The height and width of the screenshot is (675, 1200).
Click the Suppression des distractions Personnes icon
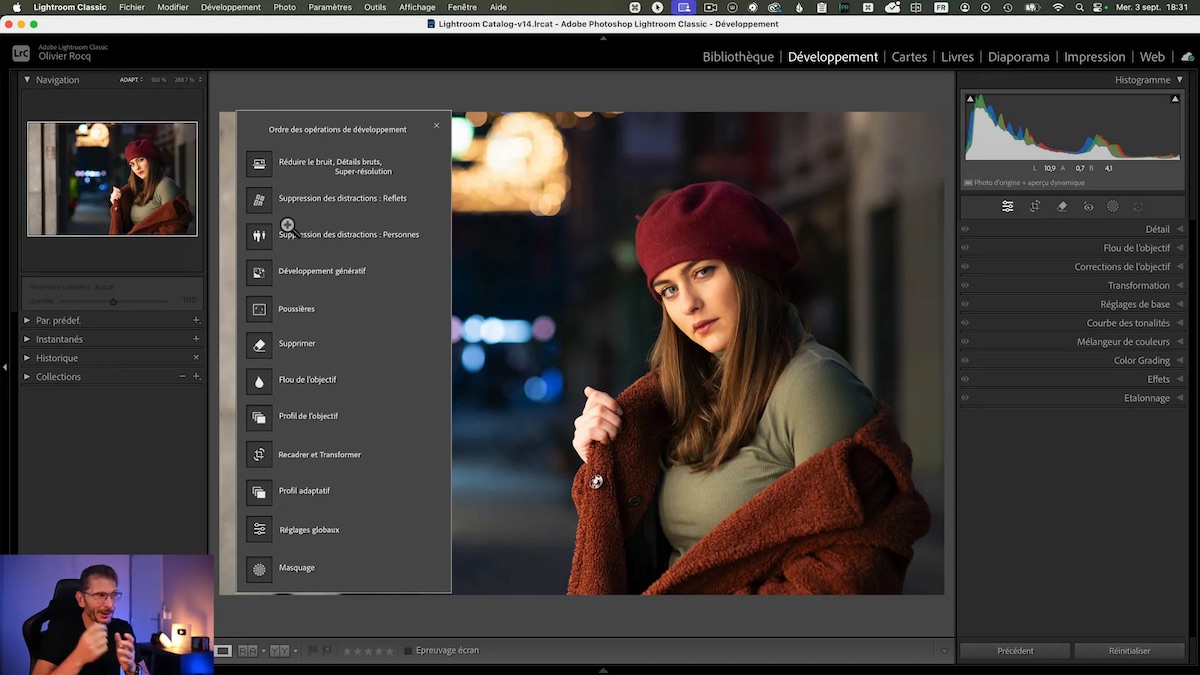(259, 236)
